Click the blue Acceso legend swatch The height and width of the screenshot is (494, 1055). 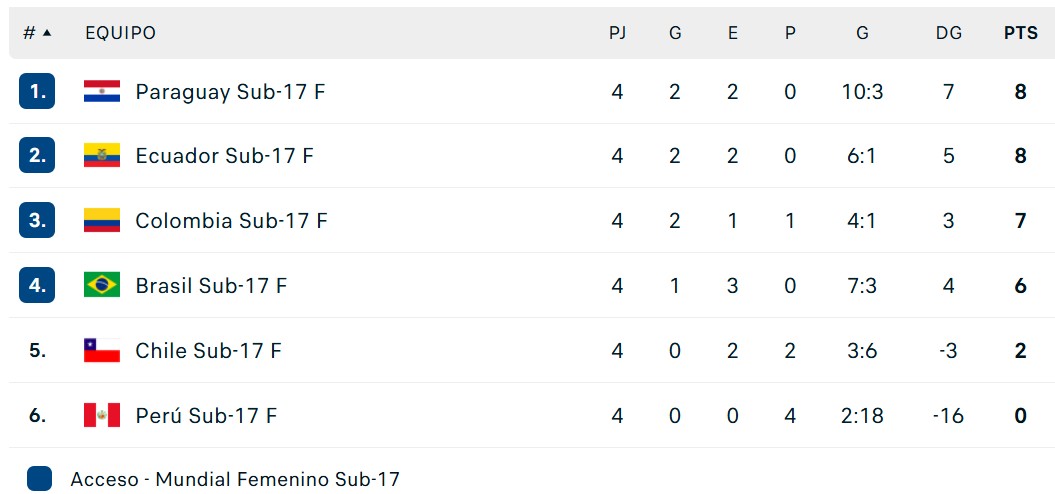point(39,478)
